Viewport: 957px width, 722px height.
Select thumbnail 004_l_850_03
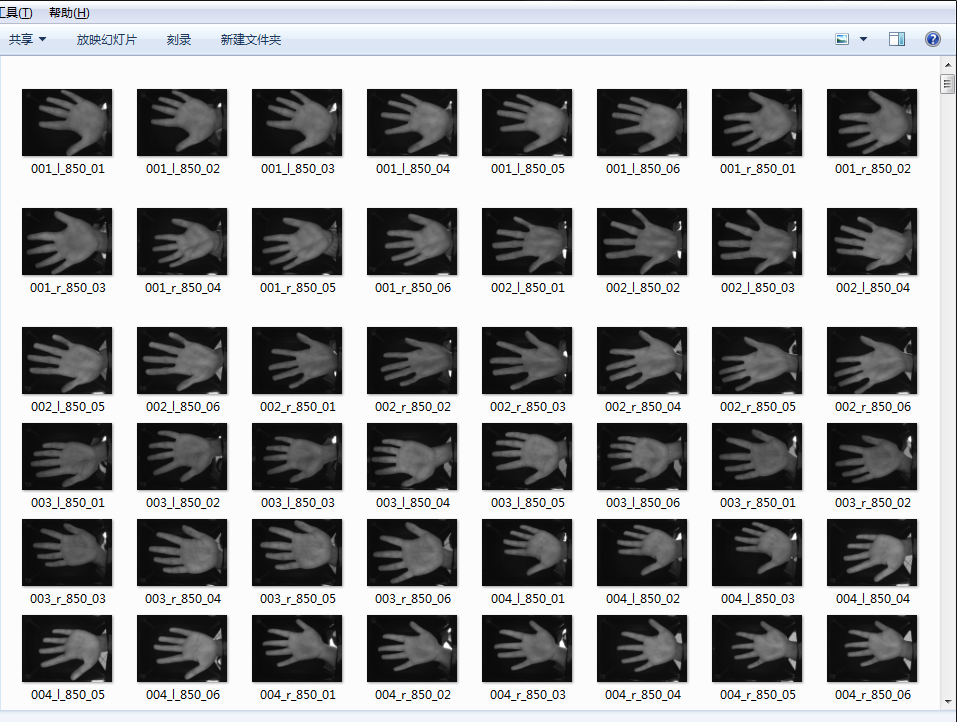[x=757, y=552]
